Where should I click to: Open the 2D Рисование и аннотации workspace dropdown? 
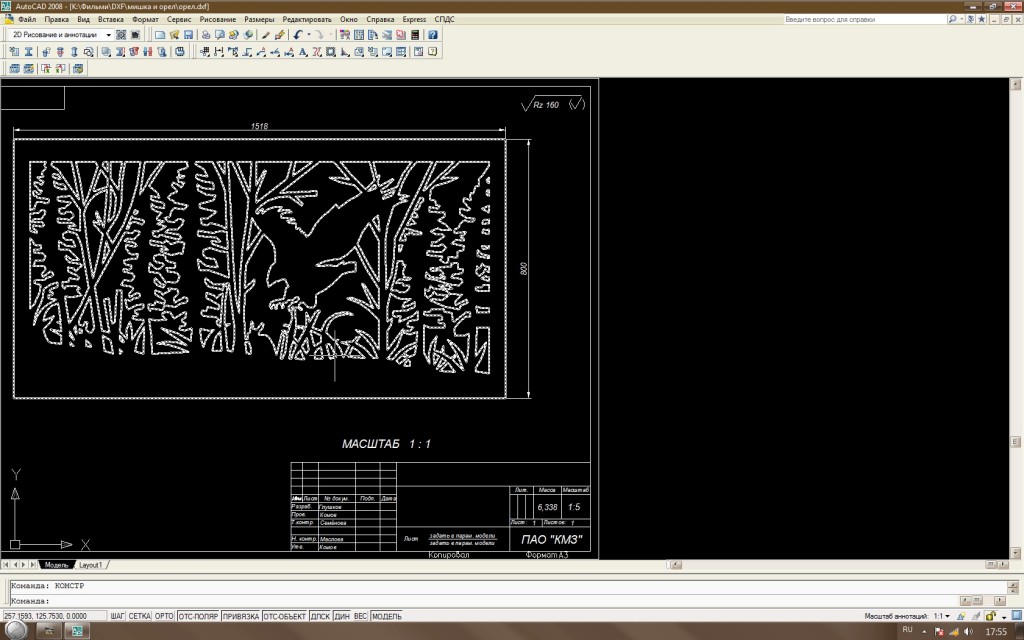pos(61,35)
